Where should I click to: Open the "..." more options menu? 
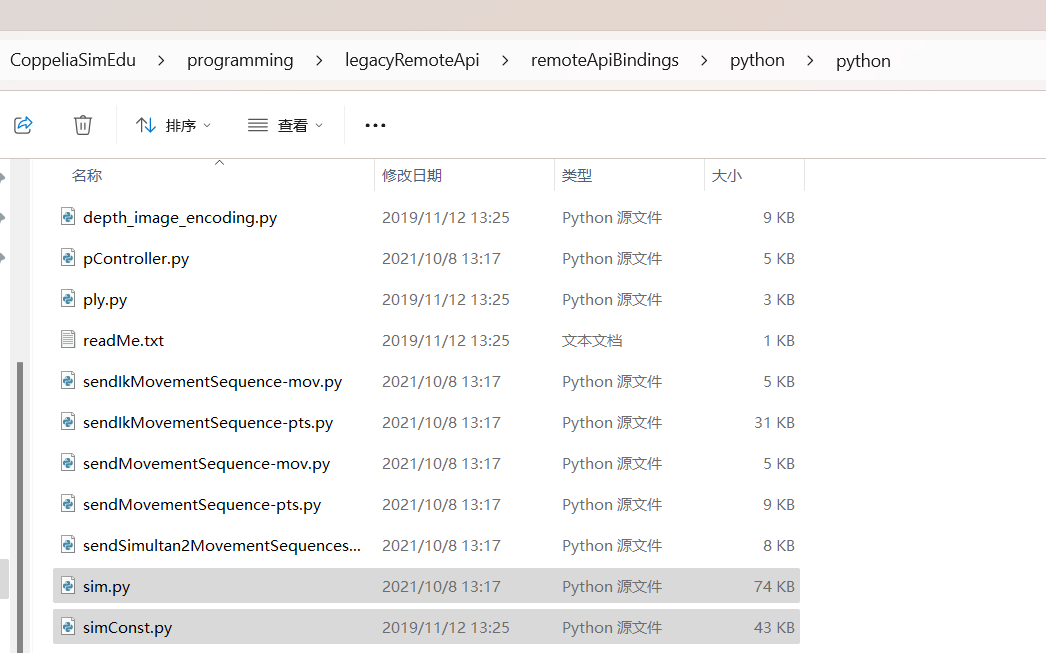click(375, 124)
